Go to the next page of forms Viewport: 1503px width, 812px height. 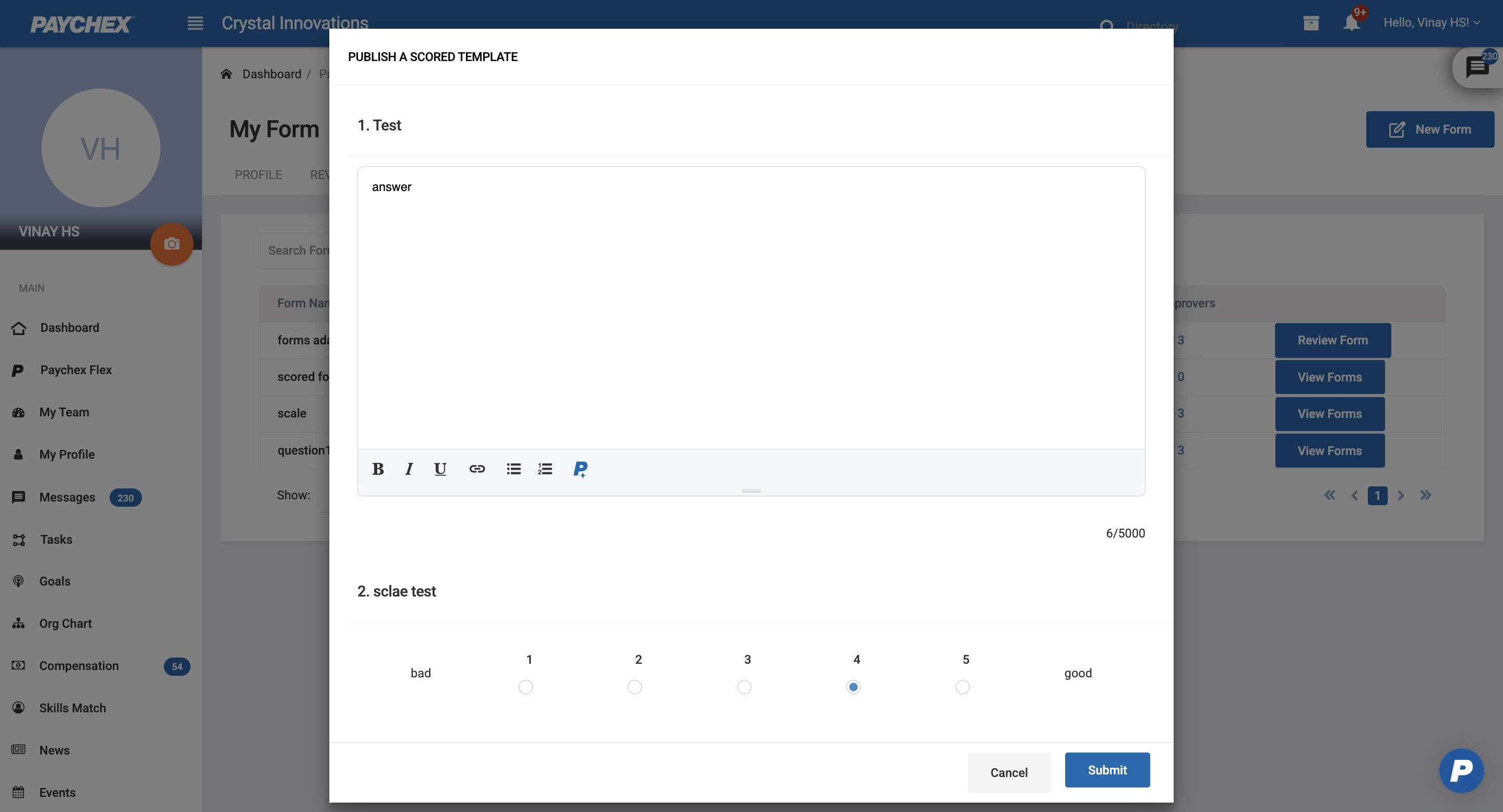[x=1401, y=495]
